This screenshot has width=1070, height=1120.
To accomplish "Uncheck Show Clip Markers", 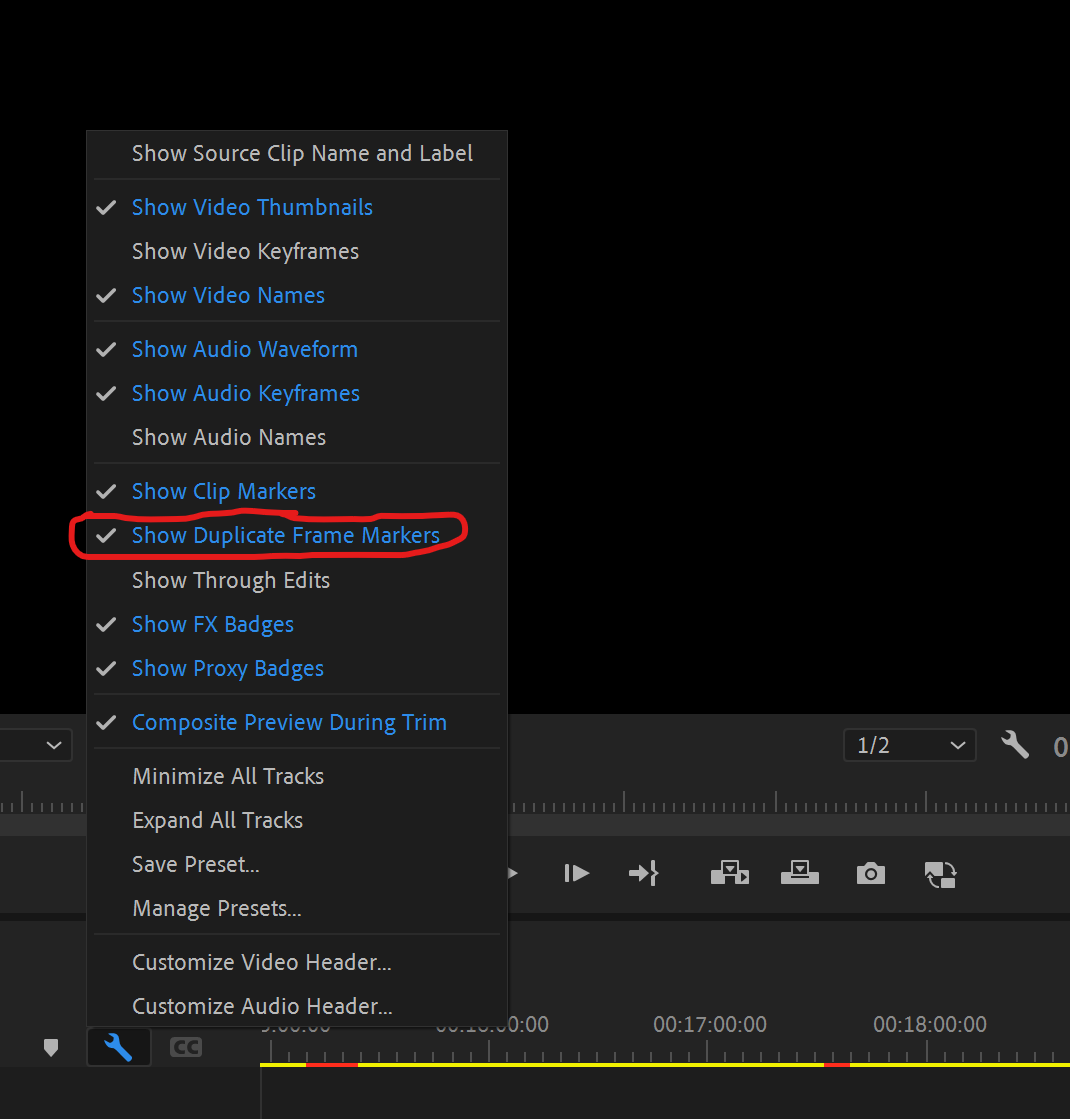I will pos(297,491).
